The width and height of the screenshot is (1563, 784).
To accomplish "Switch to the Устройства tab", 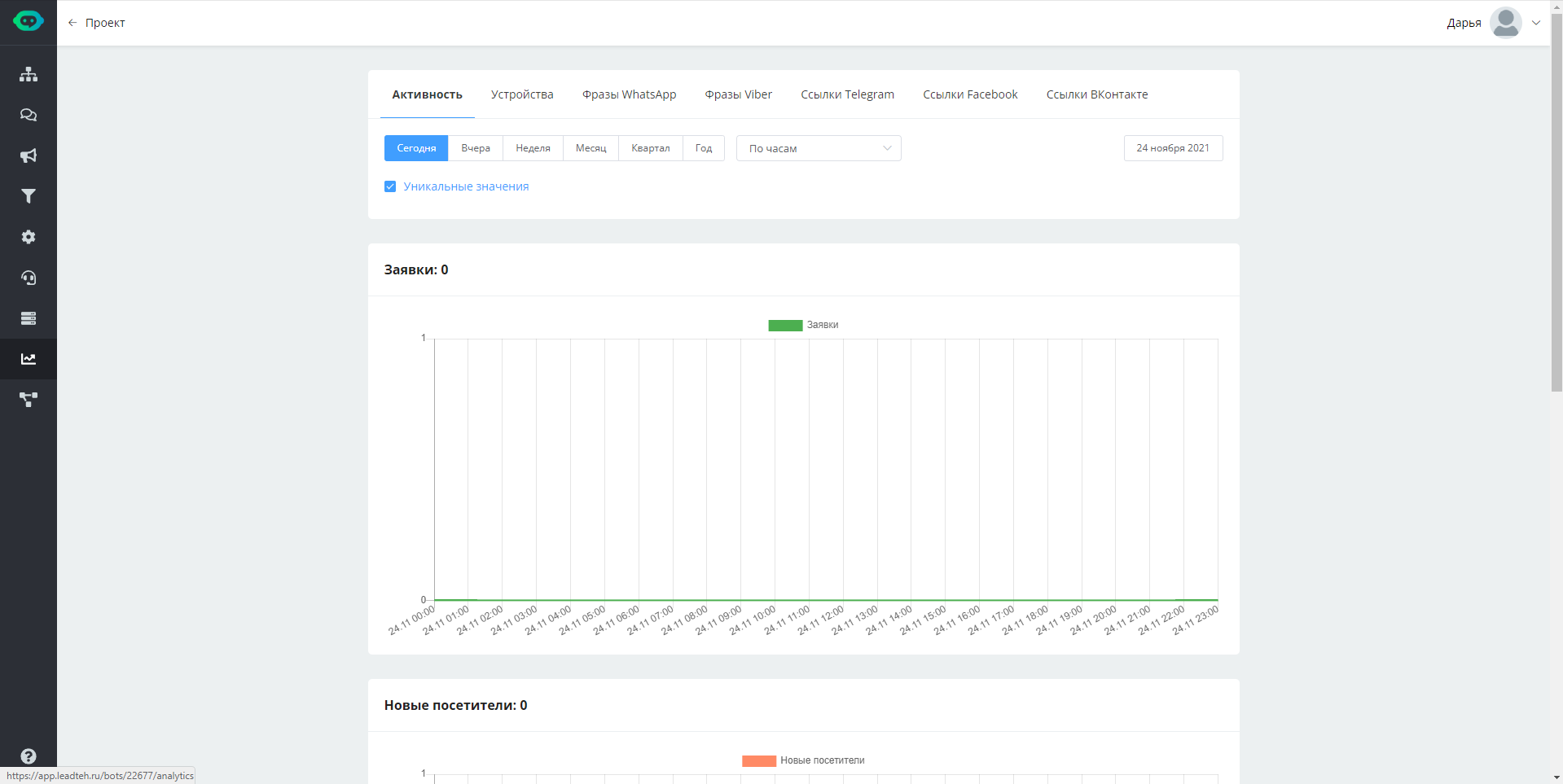I will click(x=522, y=94).
